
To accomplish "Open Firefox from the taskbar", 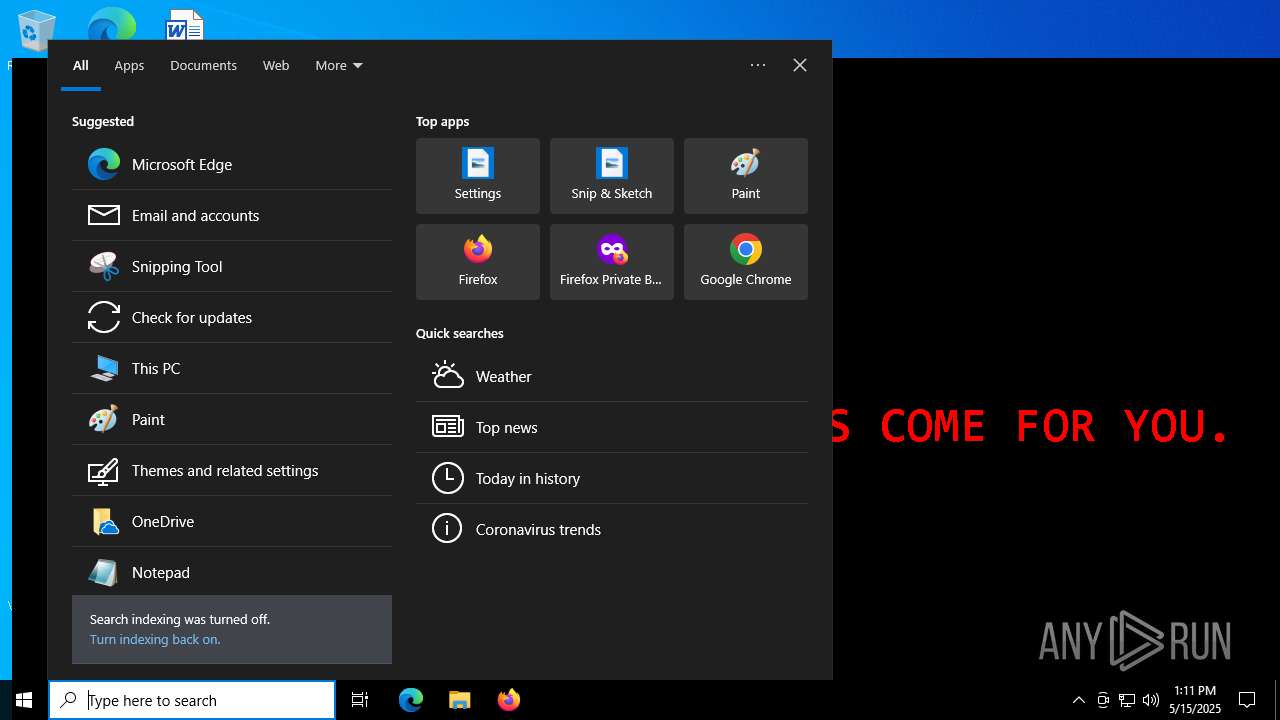I will point(508,700).
